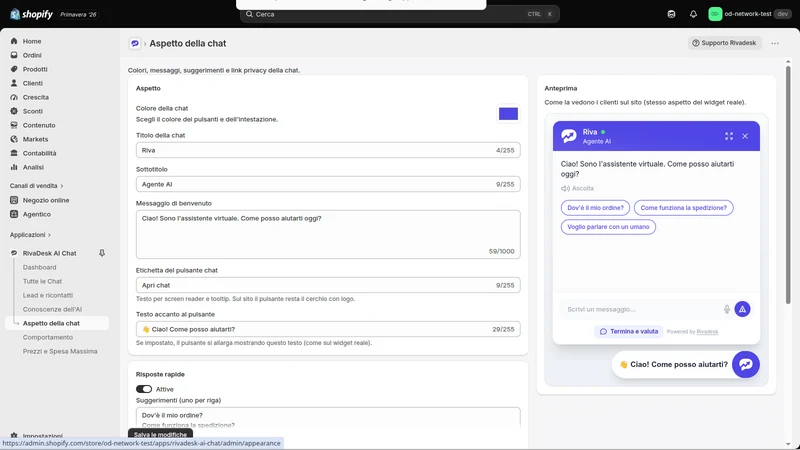Viewport: 800px width, 450px height.
Task: Click Scrivi un messaggio preview input
Action: pyautogui.click(x=642, y=309)
